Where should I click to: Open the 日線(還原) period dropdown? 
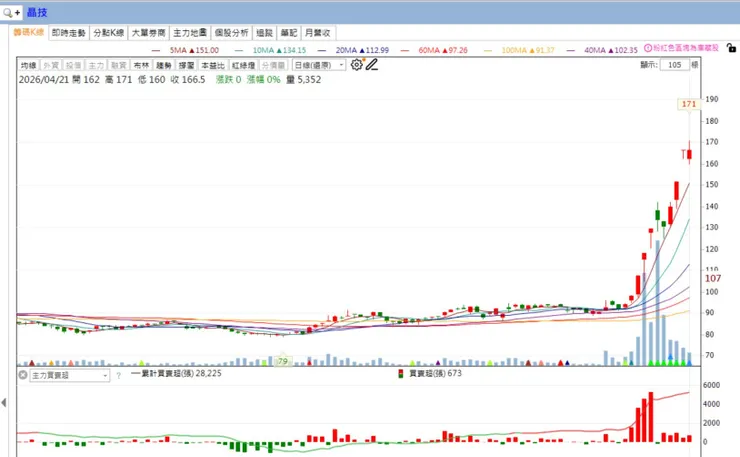coord(319,65)
